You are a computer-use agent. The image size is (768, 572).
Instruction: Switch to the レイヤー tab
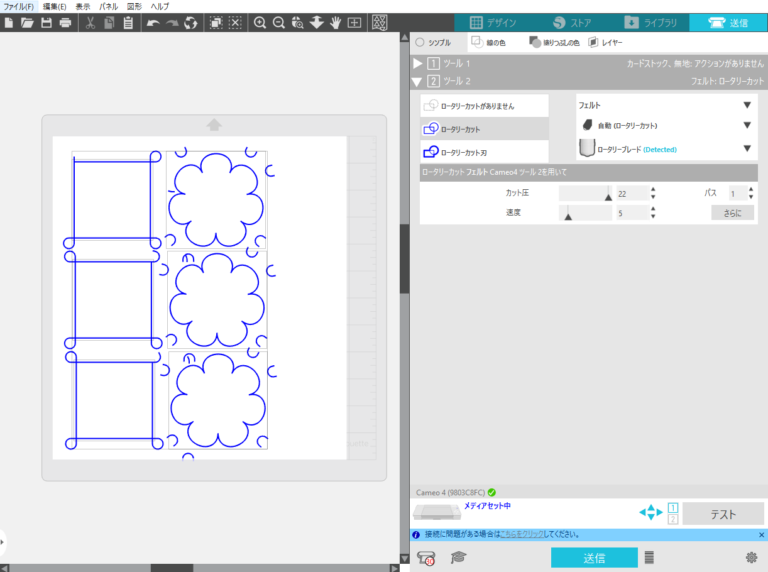[x=605, y=43]
